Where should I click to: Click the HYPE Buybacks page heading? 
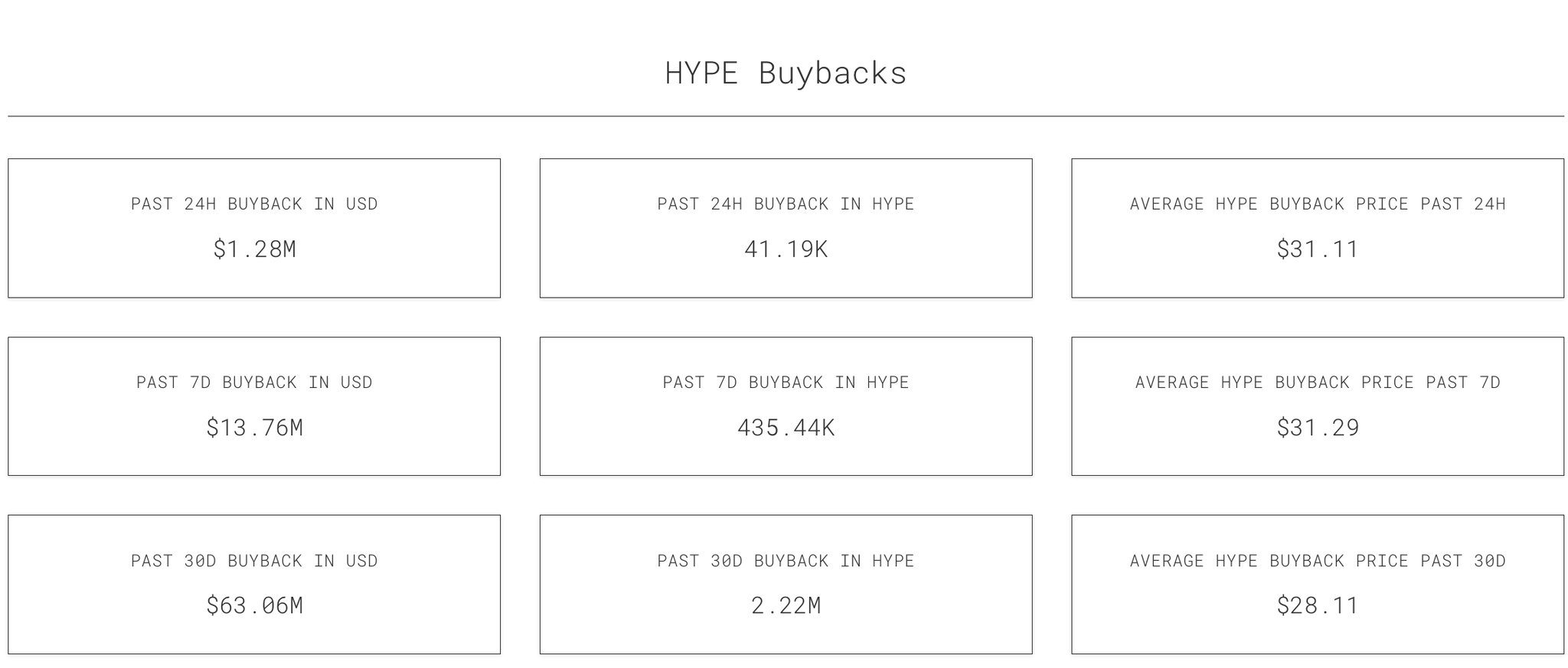786,73
